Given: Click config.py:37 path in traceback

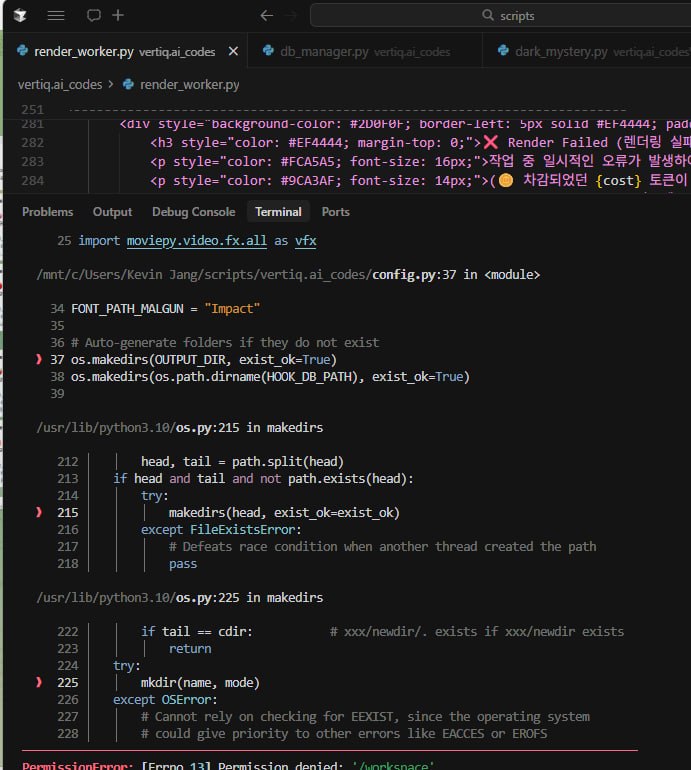Looking at the screenshot, I should click(x=288, y=275).
